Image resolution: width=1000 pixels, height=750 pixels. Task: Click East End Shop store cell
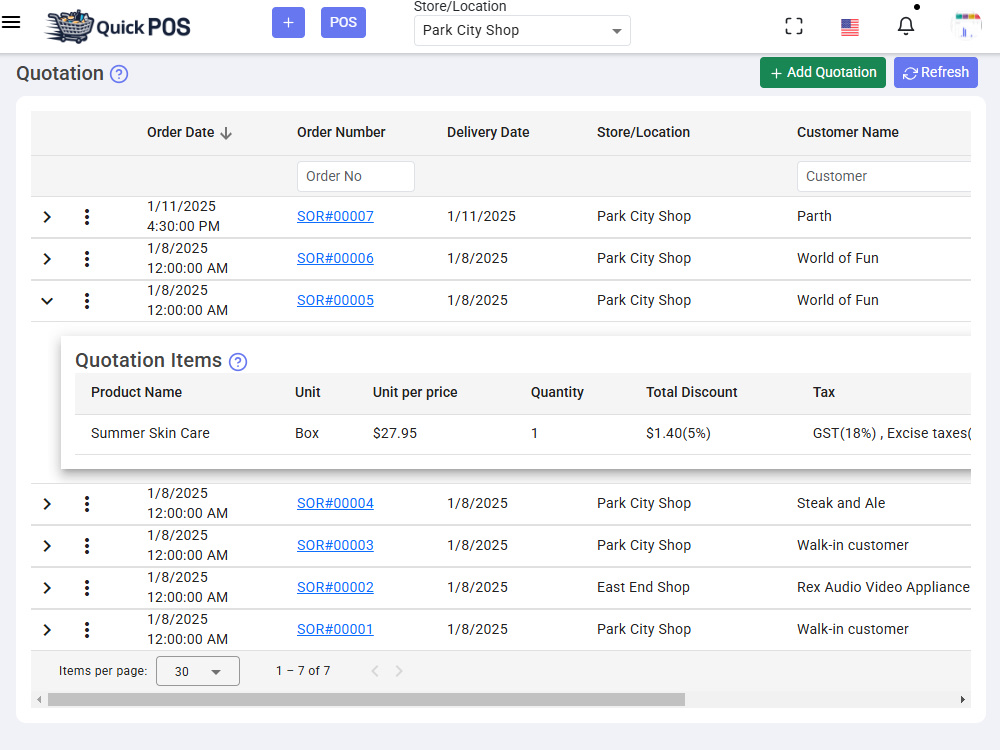point(643,587)
